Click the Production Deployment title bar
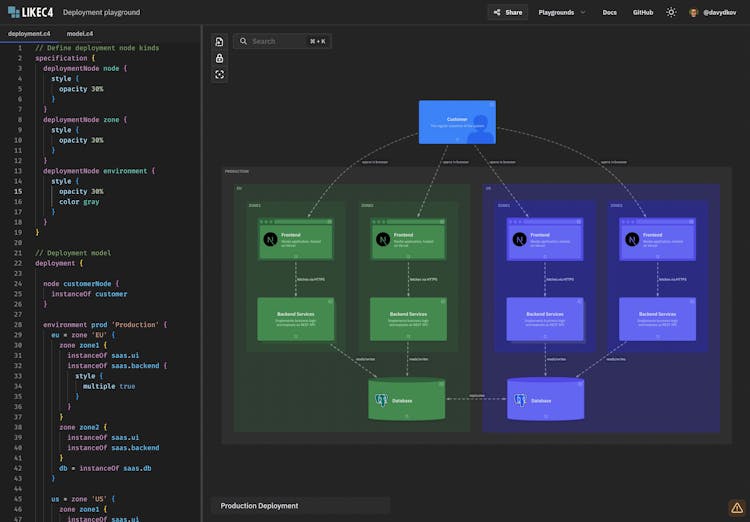 (300, 506)
